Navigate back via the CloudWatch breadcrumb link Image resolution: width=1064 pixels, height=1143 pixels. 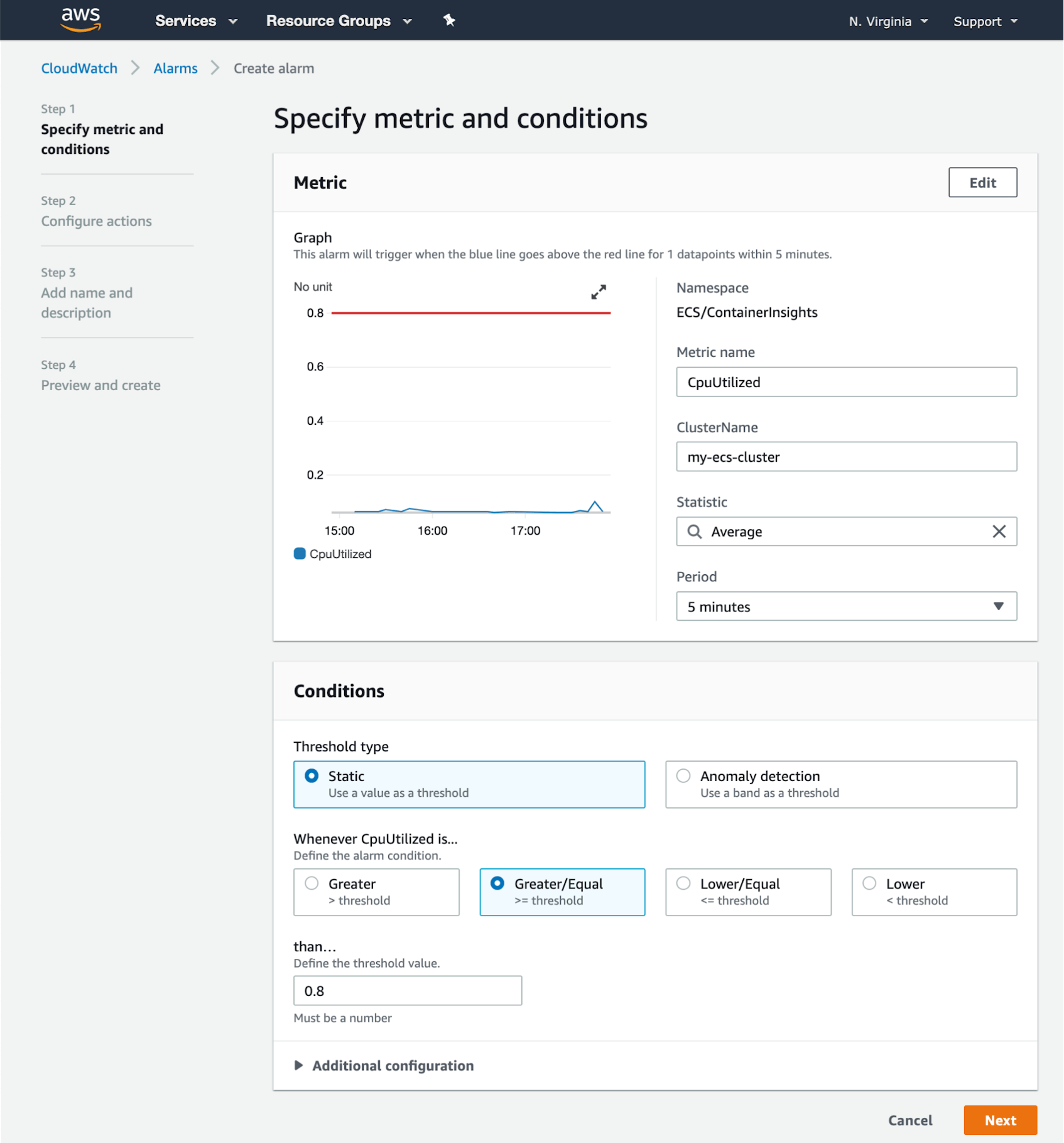tap(79, 68)
